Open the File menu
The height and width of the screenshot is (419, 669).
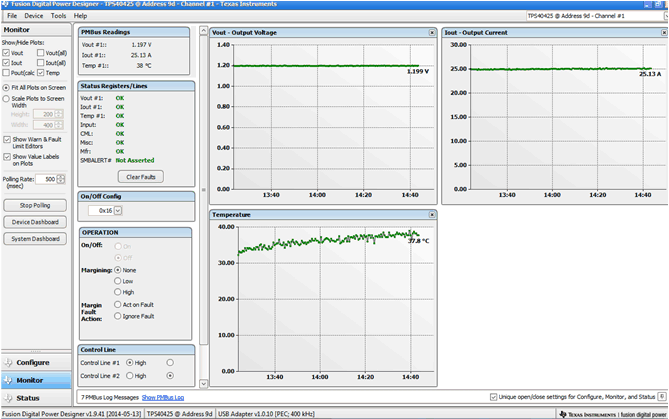tap(12, 16)
